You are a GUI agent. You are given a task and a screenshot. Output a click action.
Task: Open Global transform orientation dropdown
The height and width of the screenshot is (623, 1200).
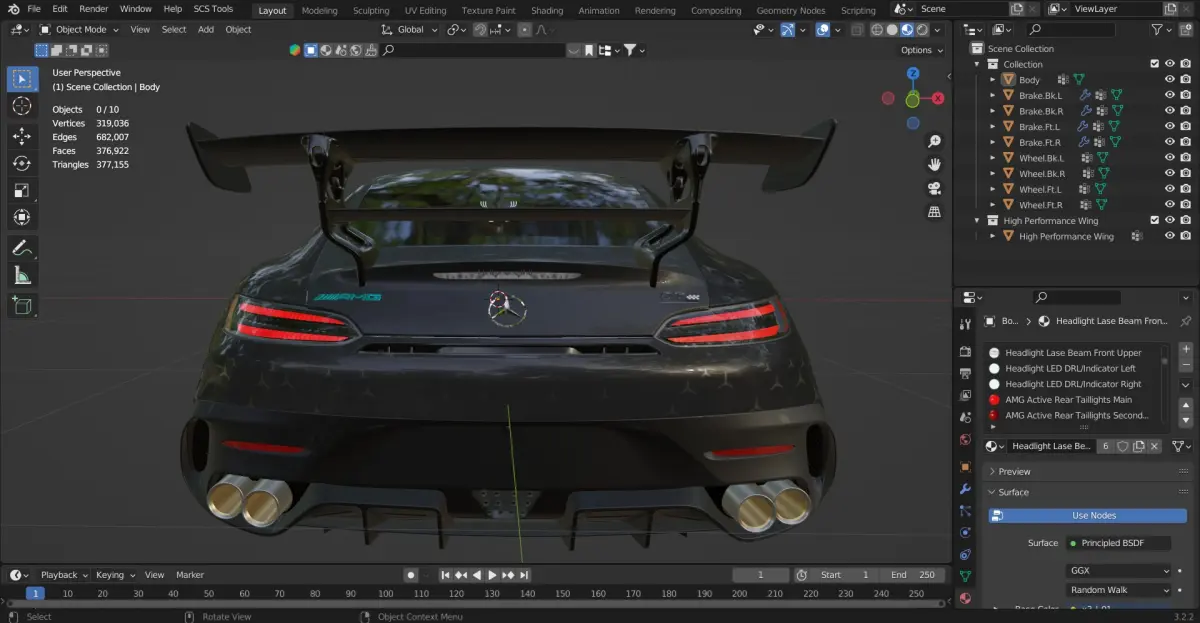pos(408,30)
